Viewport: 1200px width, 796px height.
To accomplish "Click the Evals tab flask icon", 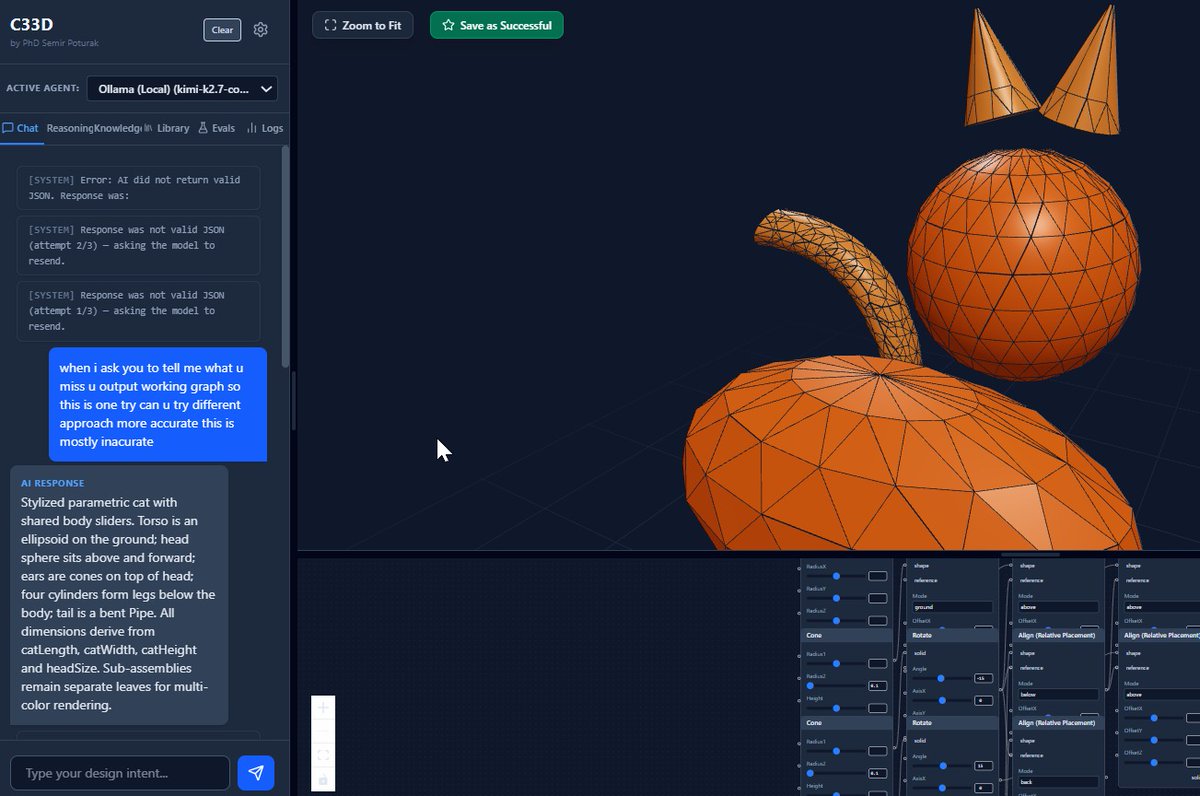I will (203, 128).
